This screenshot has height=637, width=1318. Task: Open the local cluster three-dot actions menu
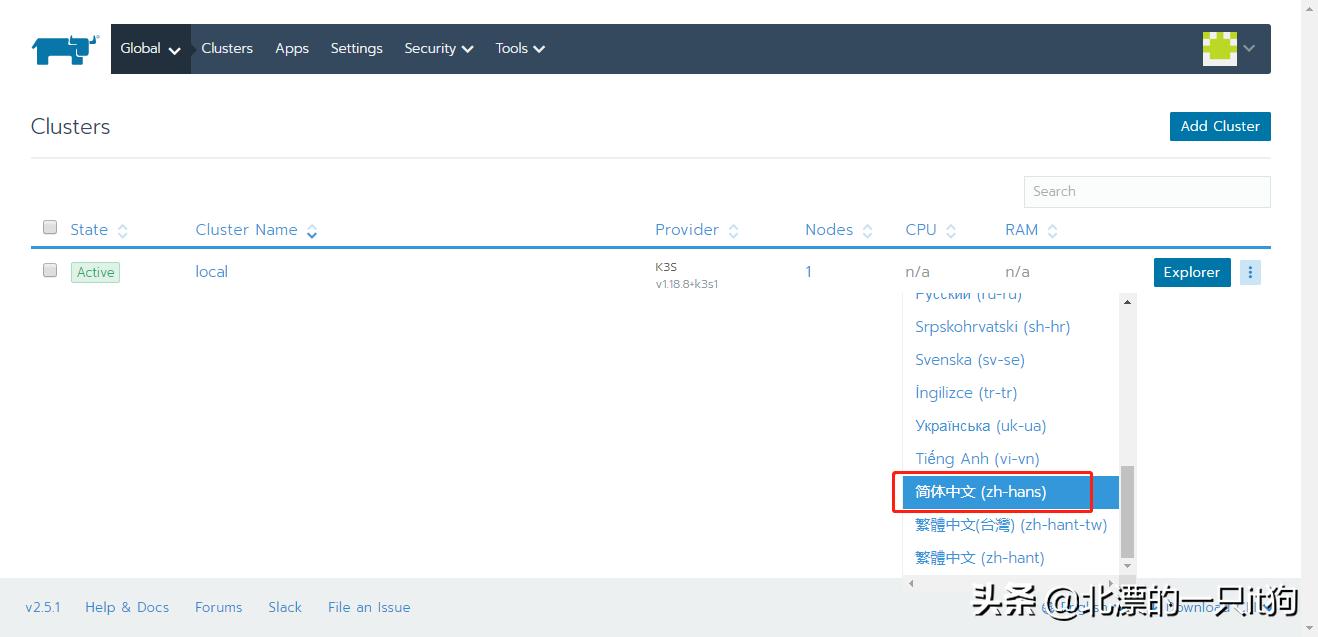(x=1250, y=272)
